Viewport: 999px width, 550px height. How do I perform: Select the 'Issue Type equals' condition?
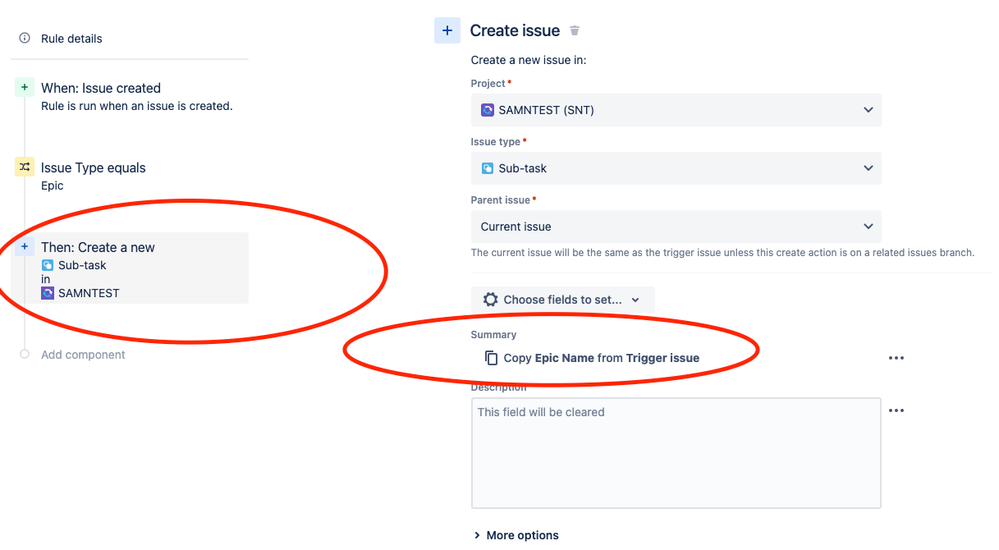93,168
